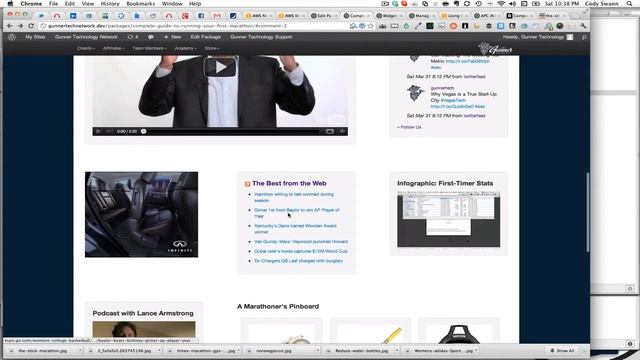This screenshot has height=360, width=640.
Task: Play the video using the large center play button
Action: (x=220, y=67)
